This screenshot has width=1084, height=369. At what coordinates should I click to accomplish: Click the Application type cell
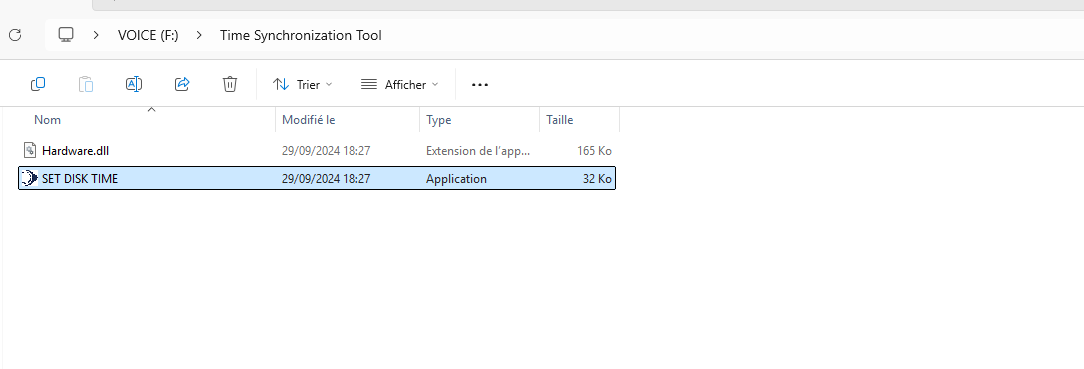coord(456,179)
